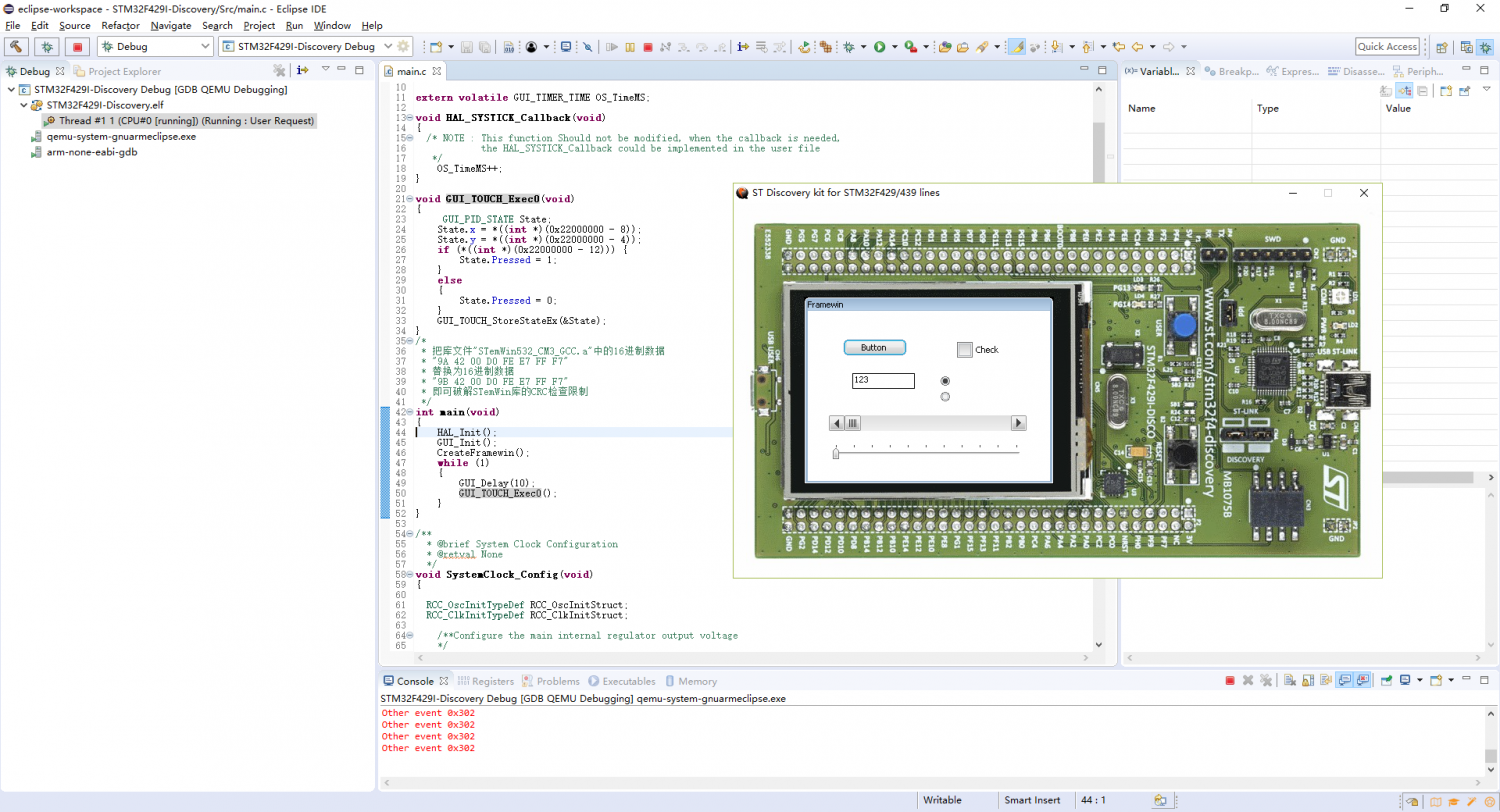Click the Instruction Stepping Mode icon
Image resolution: width=1500 pixels, height=812 pixels.
tap(743, 46)
